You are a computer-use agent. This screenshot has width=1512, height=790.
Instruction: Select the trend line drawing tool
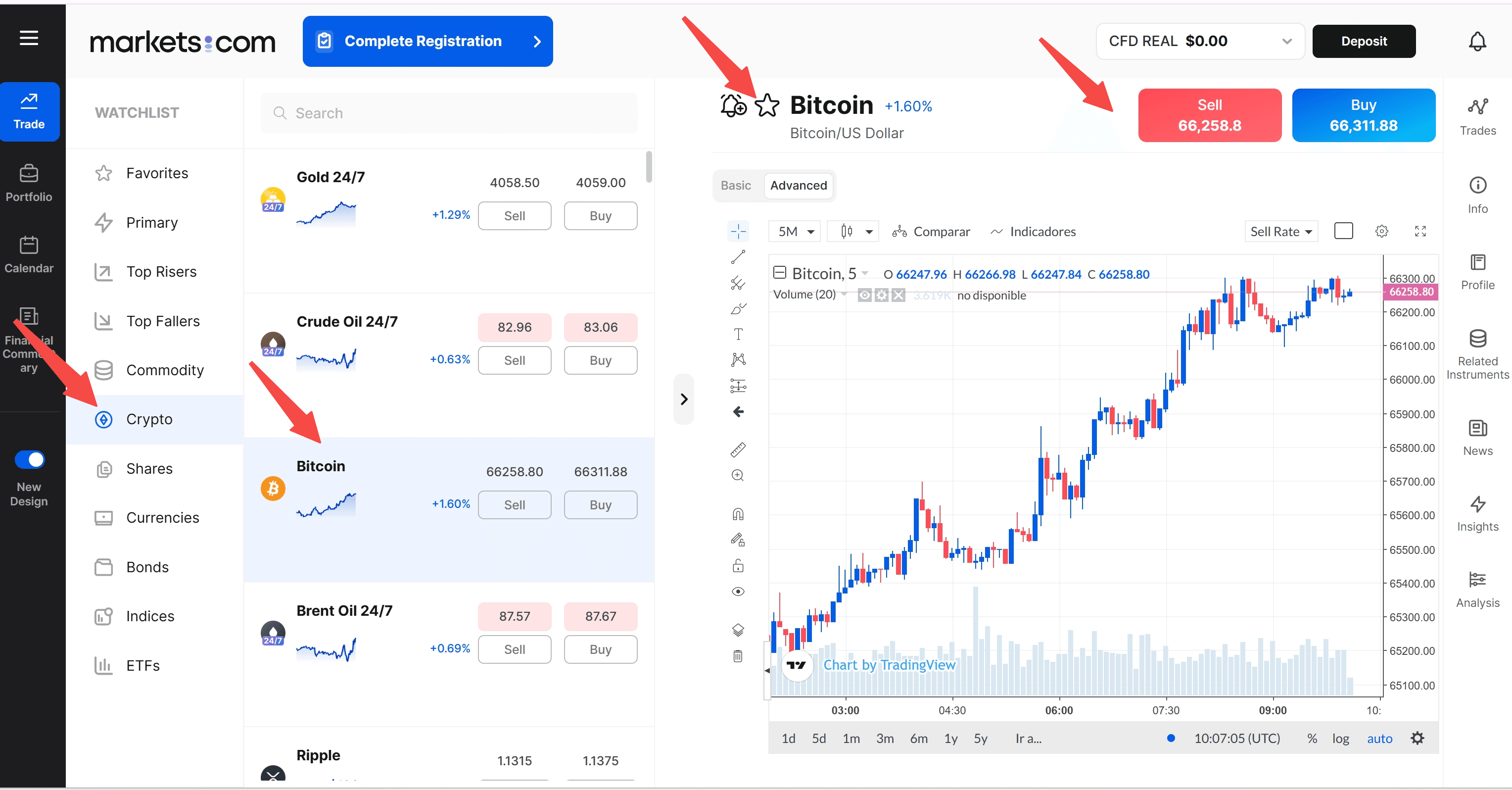click(x=738, y=257)
